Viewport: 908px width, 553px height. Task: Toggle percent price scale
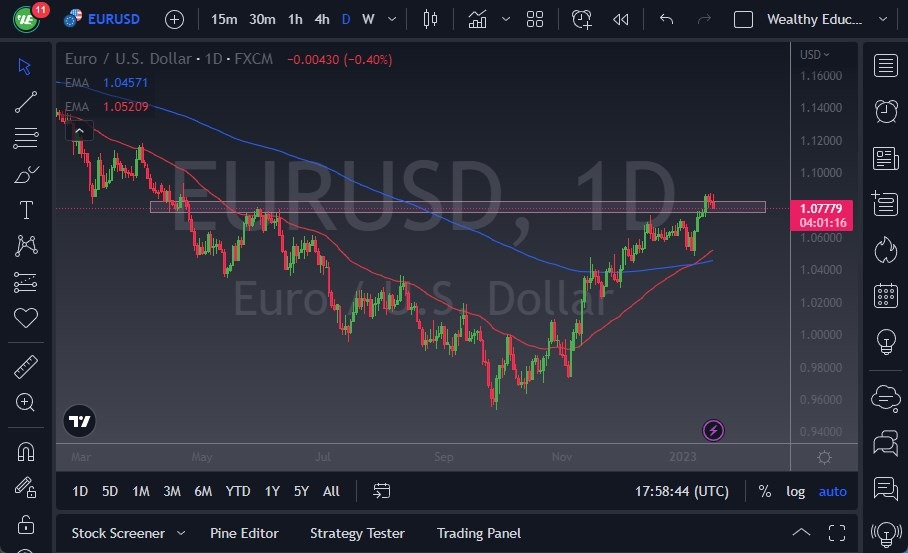pyautogui.click(x=764, y=491)
